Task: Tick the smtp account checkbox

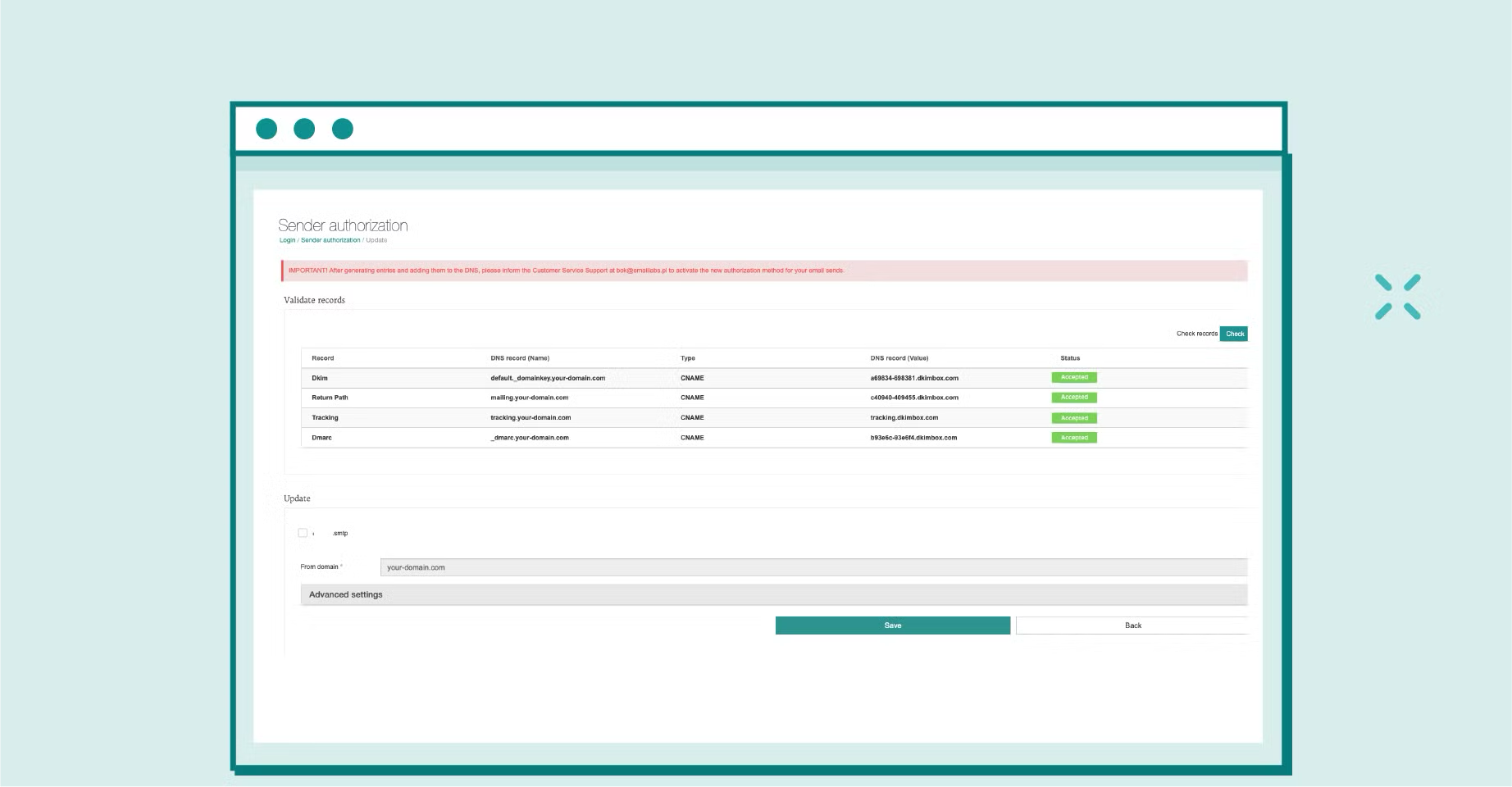Action: coord(303,533)
